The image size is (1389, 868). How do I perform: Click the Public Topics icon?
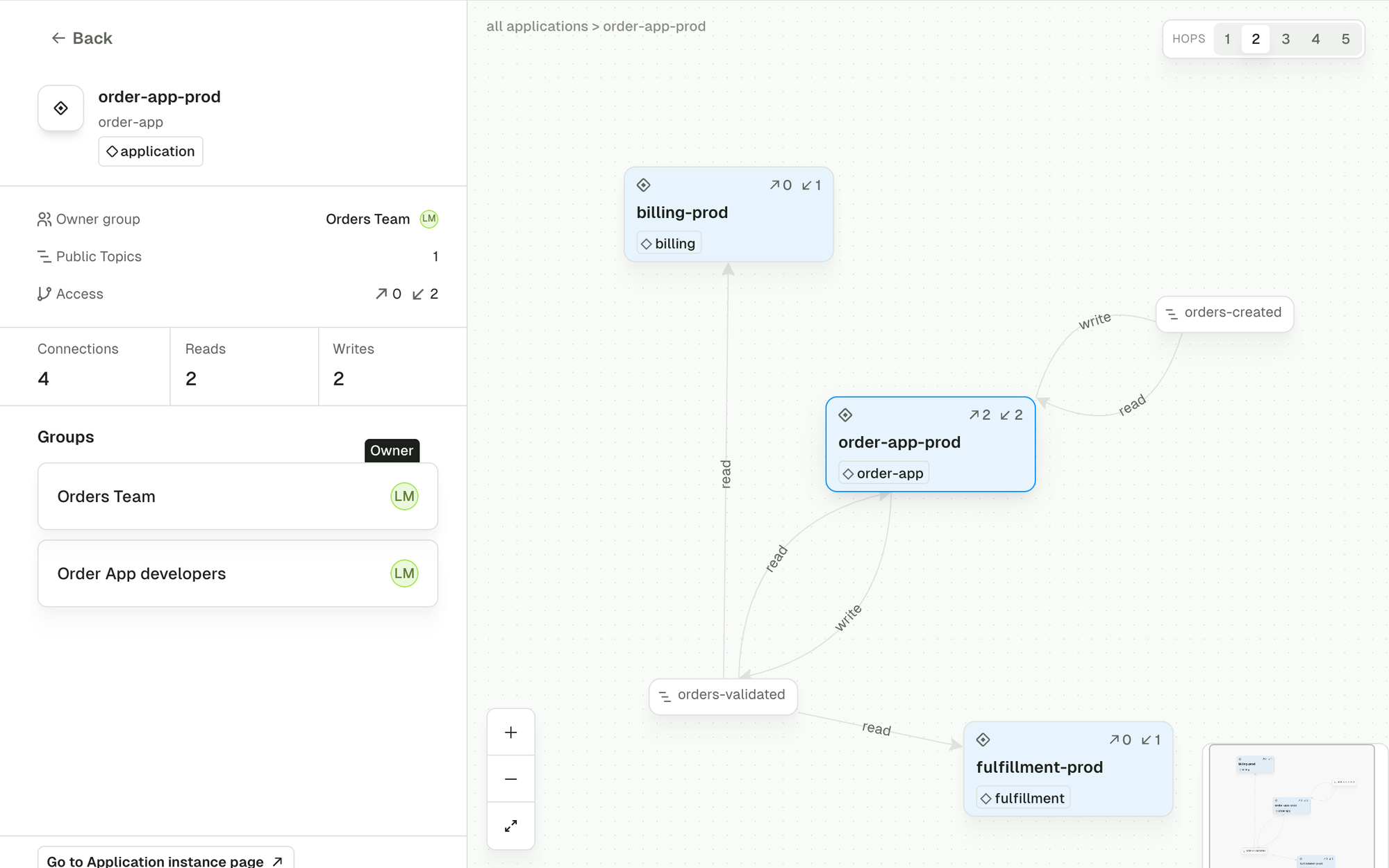[x=44, y=257]
